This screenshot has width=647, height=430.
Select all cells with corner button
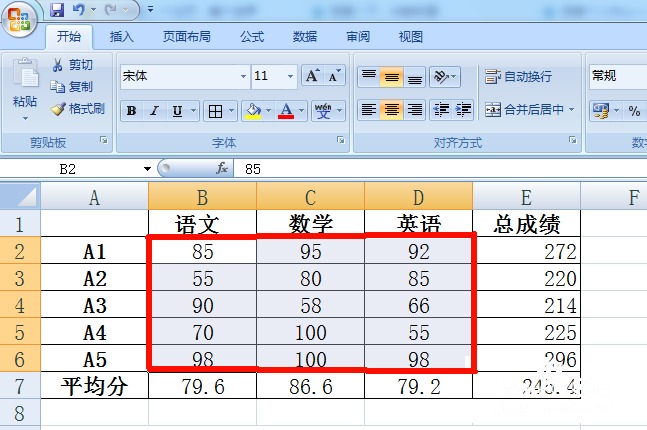(20, 197)
